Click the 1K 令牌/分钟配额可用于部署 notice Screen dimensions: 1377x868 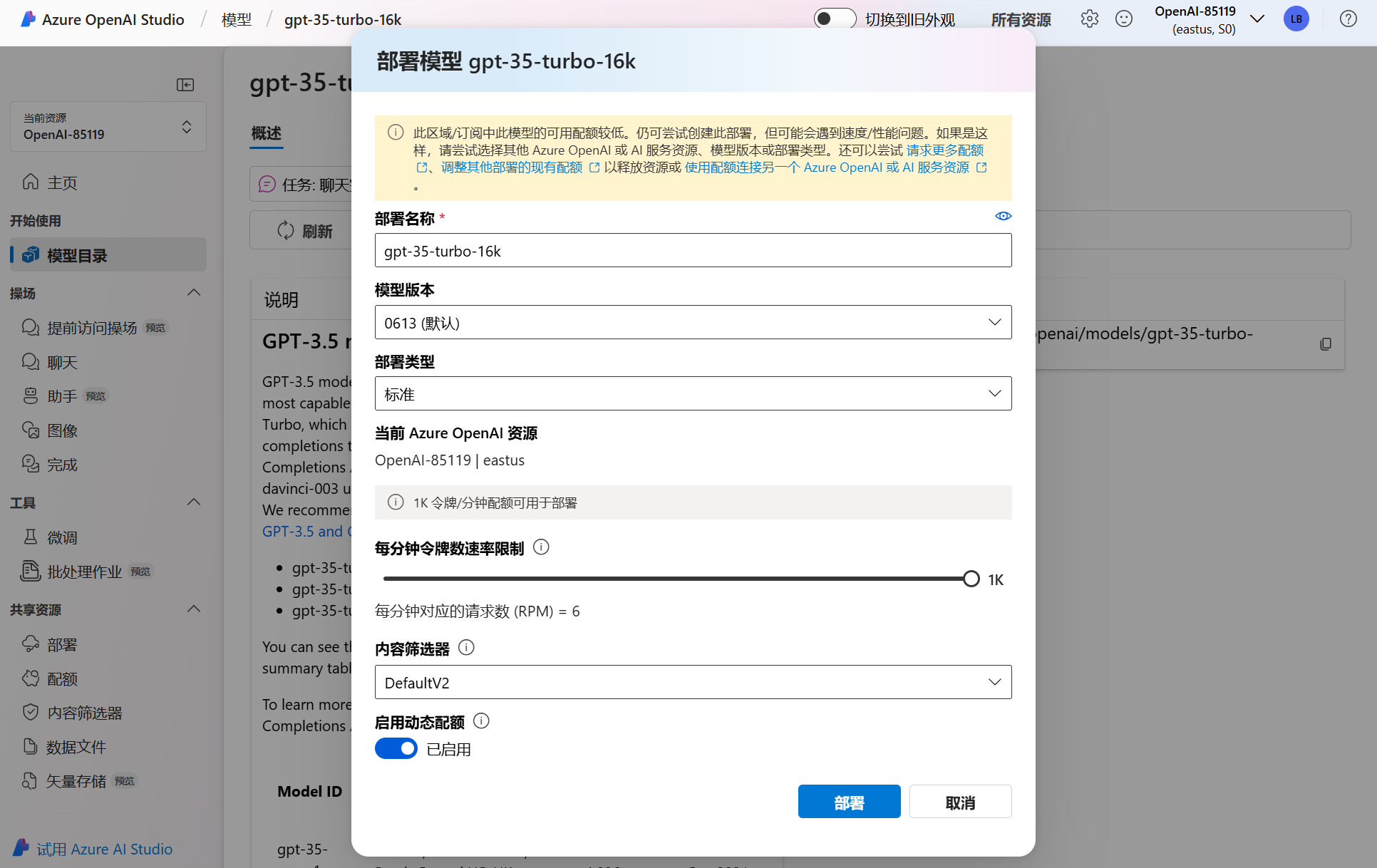pos(693,502)
